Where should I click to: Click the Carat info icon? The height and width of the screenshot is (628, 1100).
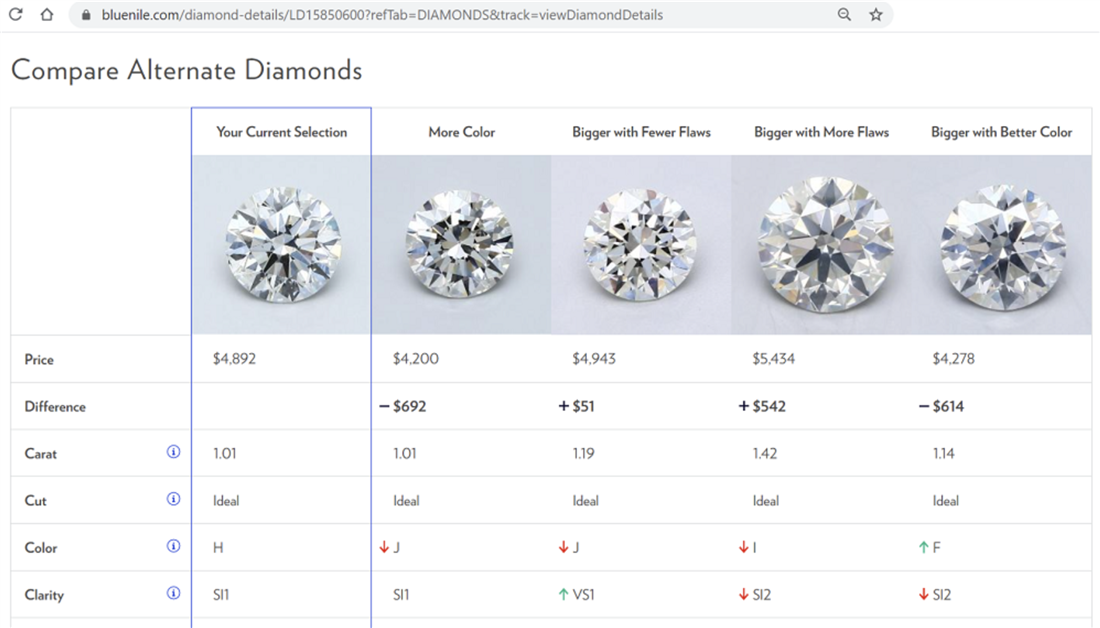coord(173,452)
